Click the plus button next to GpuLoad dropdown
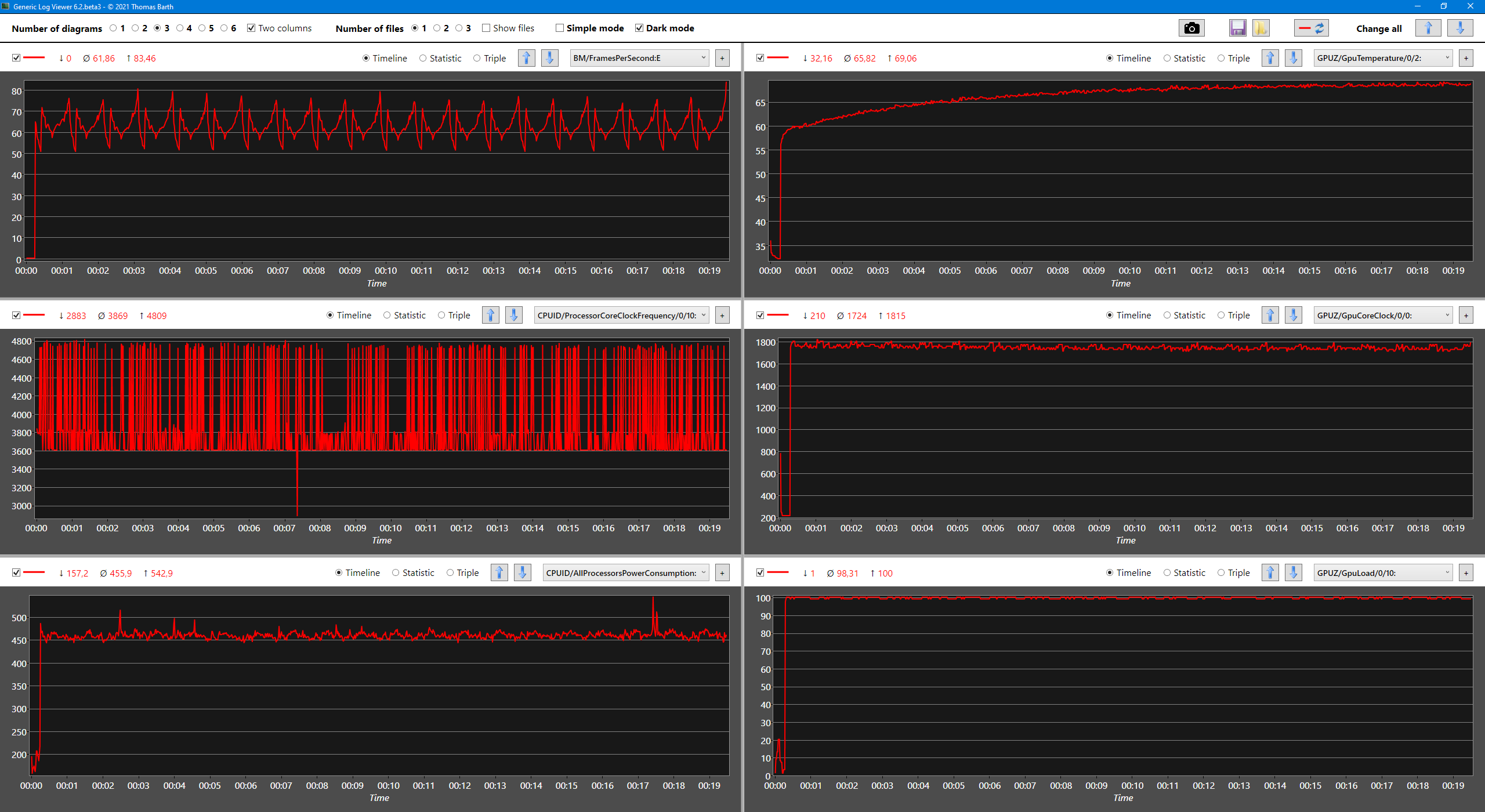 pyautogui.click(x=1466, y=573)
